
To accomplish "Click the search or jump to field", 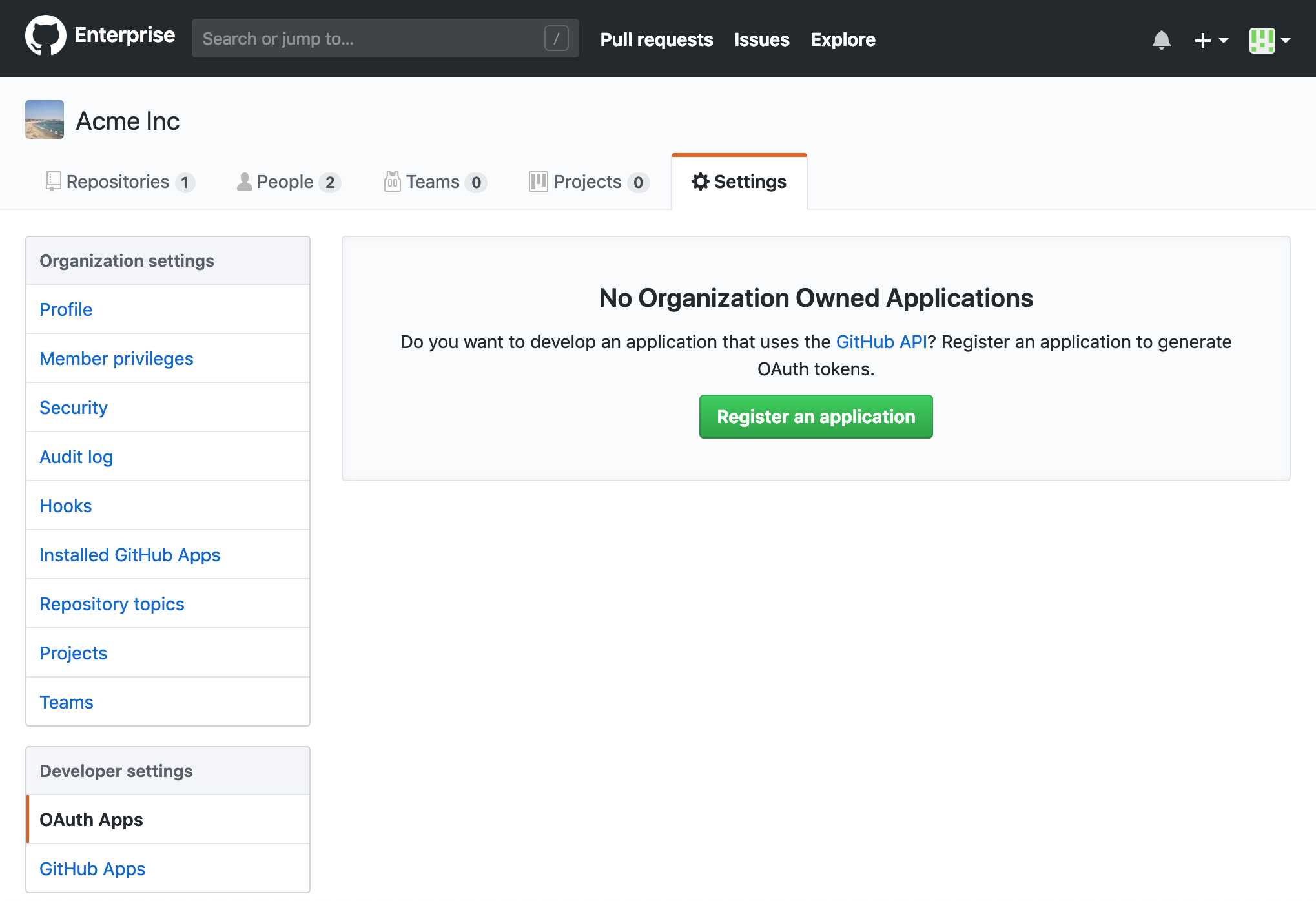I will point(386,38).
